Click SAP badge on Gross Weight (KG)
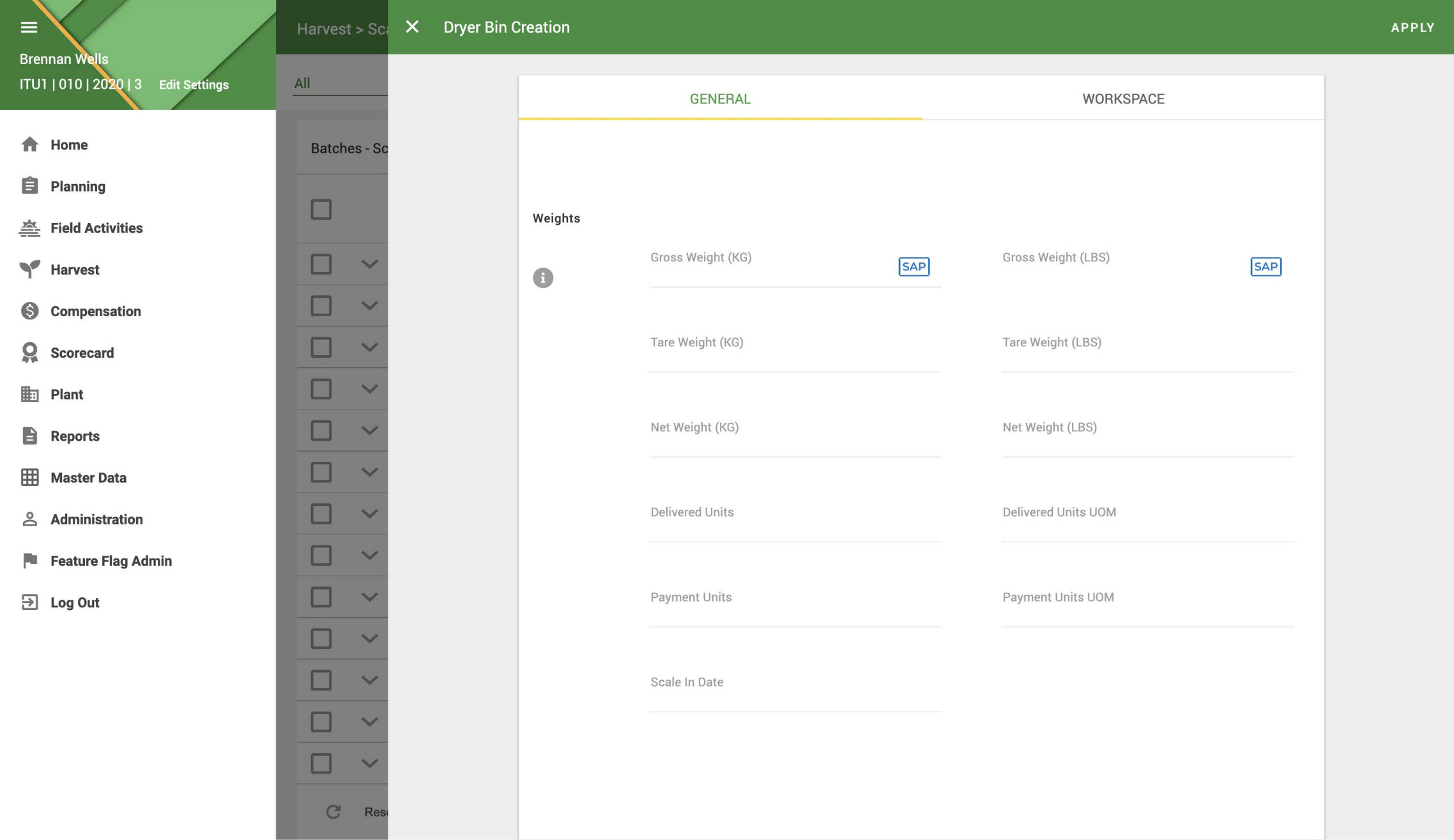 point(913,266)
